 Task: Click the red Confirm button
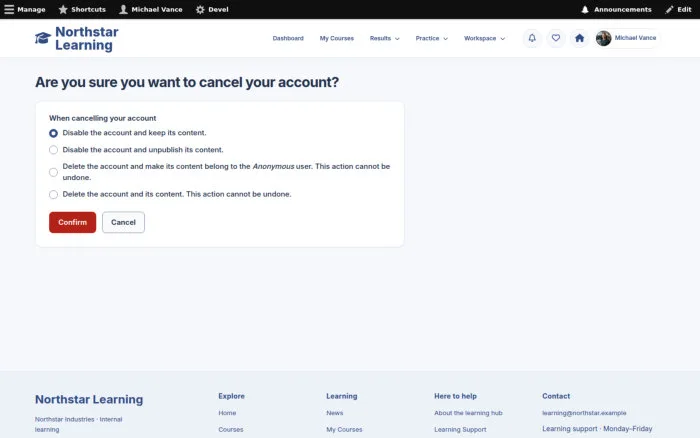pos(72,222)
